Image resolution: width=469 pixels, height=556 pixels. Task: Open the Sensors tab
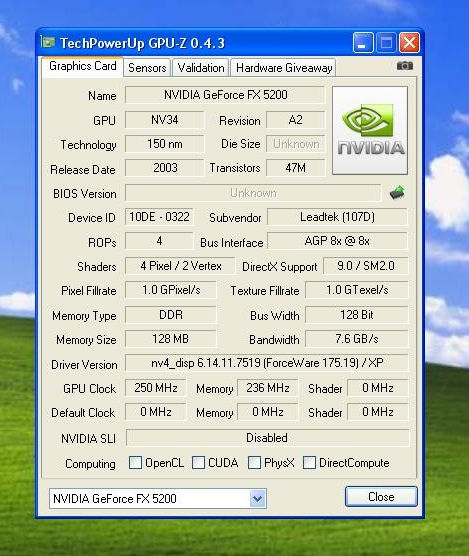coord(147,68)
